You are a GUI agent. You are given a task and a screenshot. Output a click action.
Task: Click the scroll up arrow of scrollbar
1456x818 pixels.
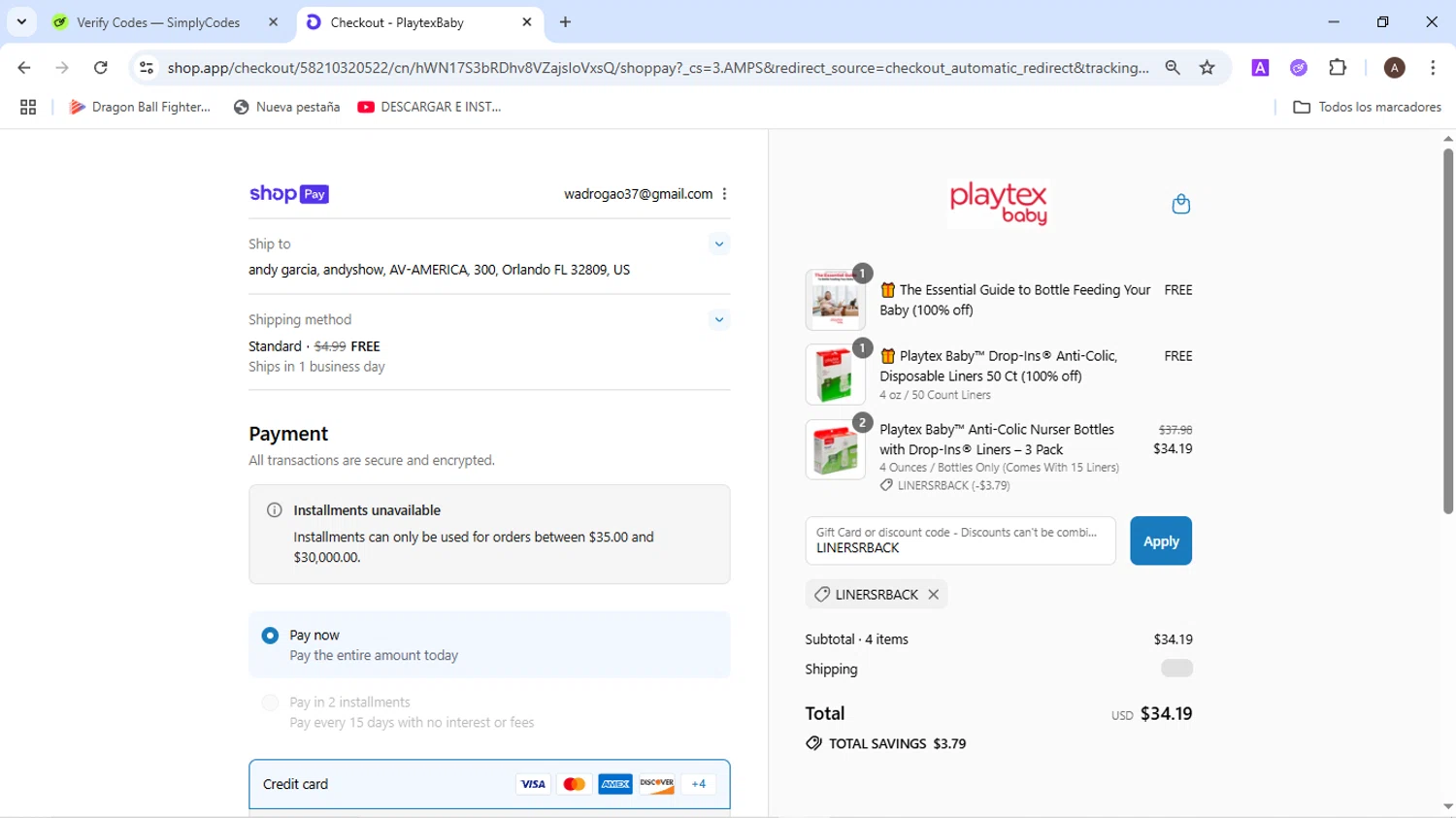tap(1447, 139)
